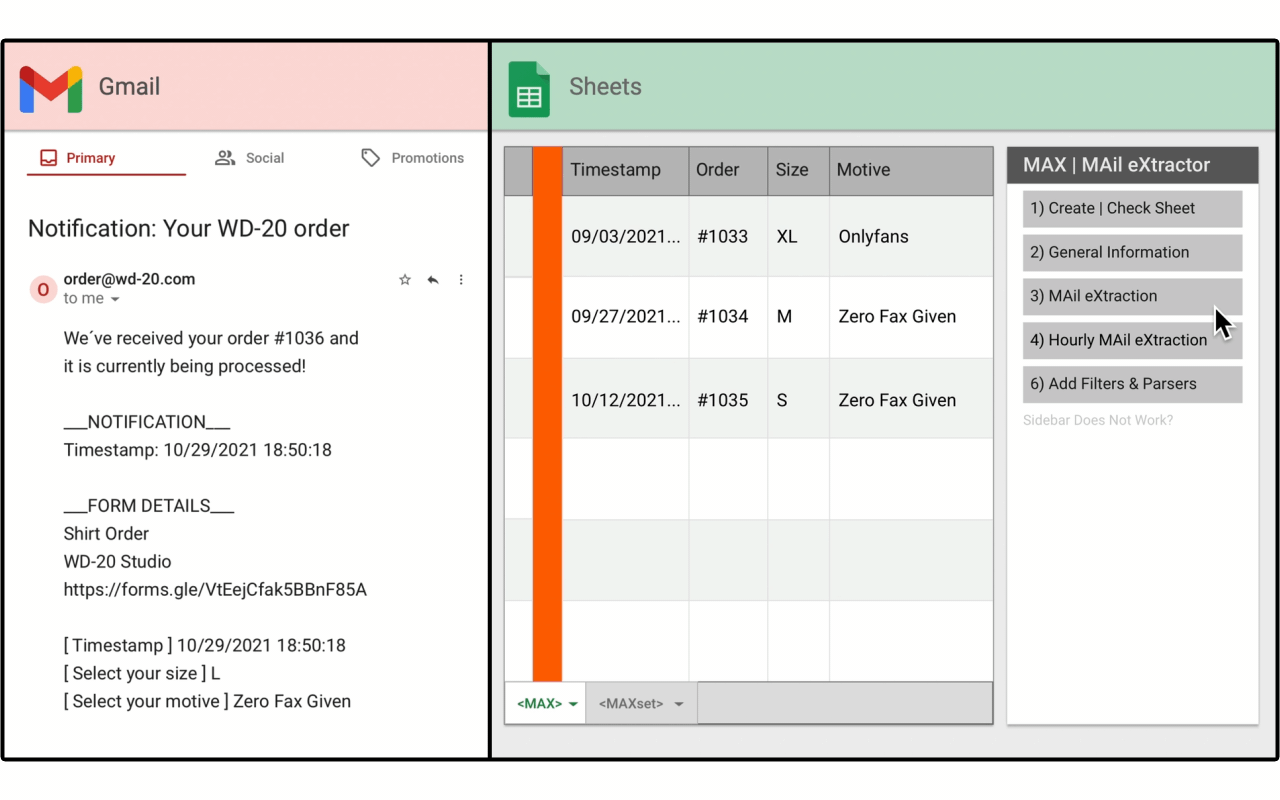Switch to the <MAXset> sheet tab
This screenshot has width=1280, height=800.
(630, 704)
